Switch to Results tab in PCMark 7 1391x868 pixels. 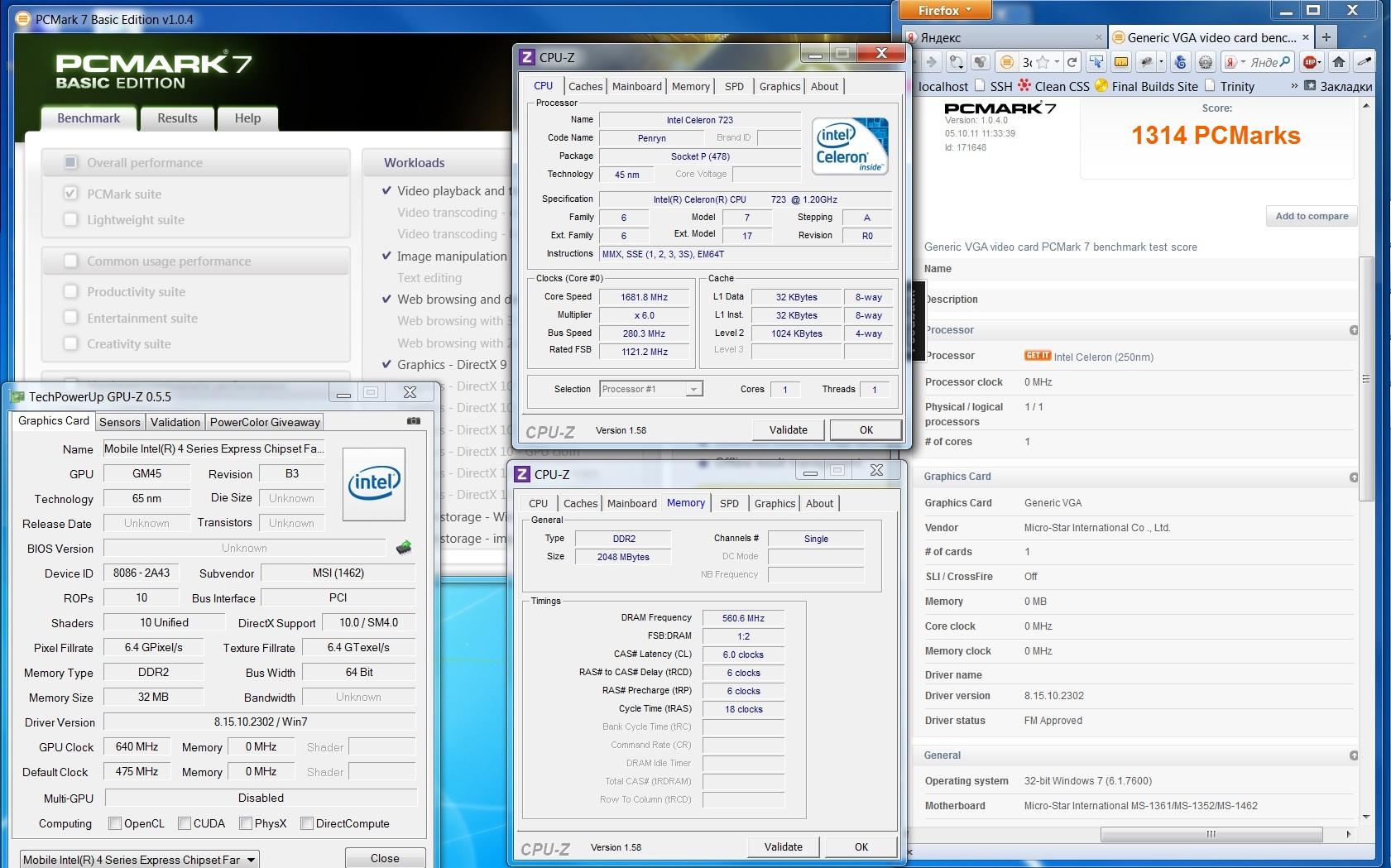coord(177,118)
